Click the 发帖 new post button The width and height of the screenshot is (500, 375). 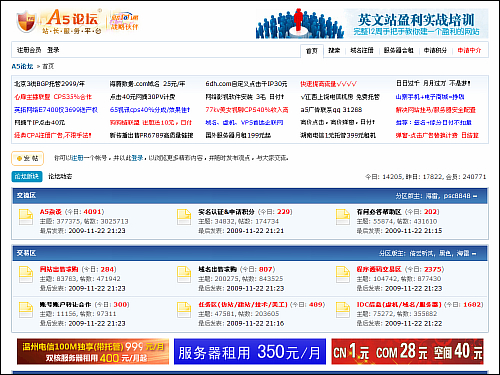point(28,158)
